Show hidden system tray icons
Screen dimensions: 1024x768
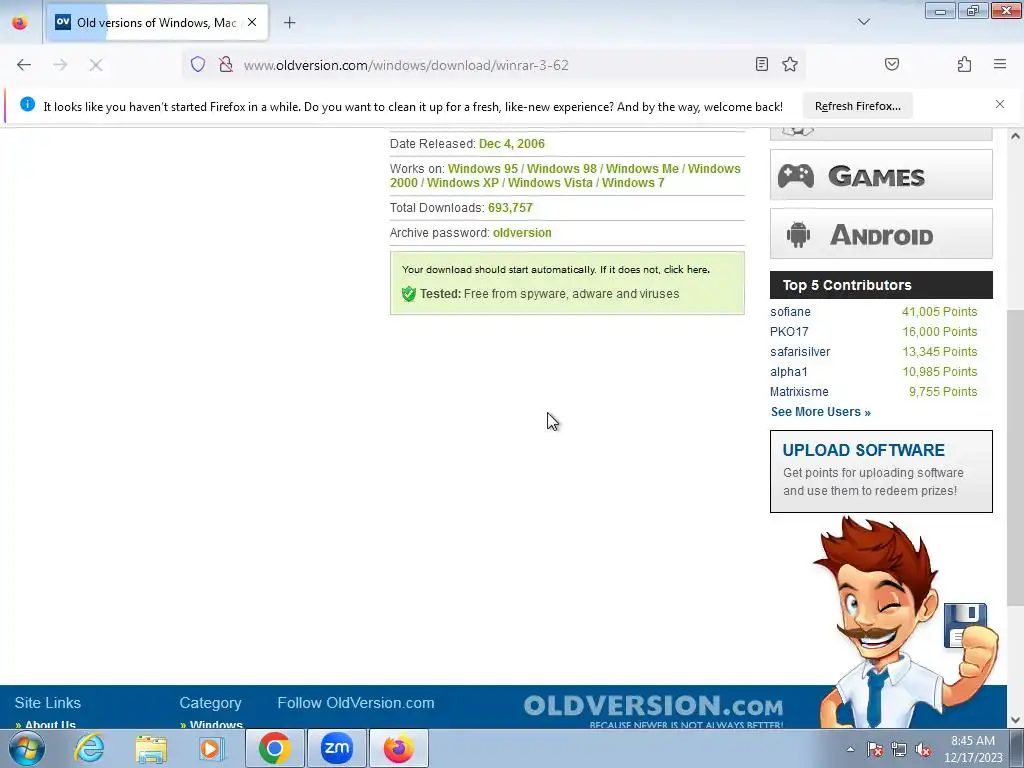pos(850,749)
